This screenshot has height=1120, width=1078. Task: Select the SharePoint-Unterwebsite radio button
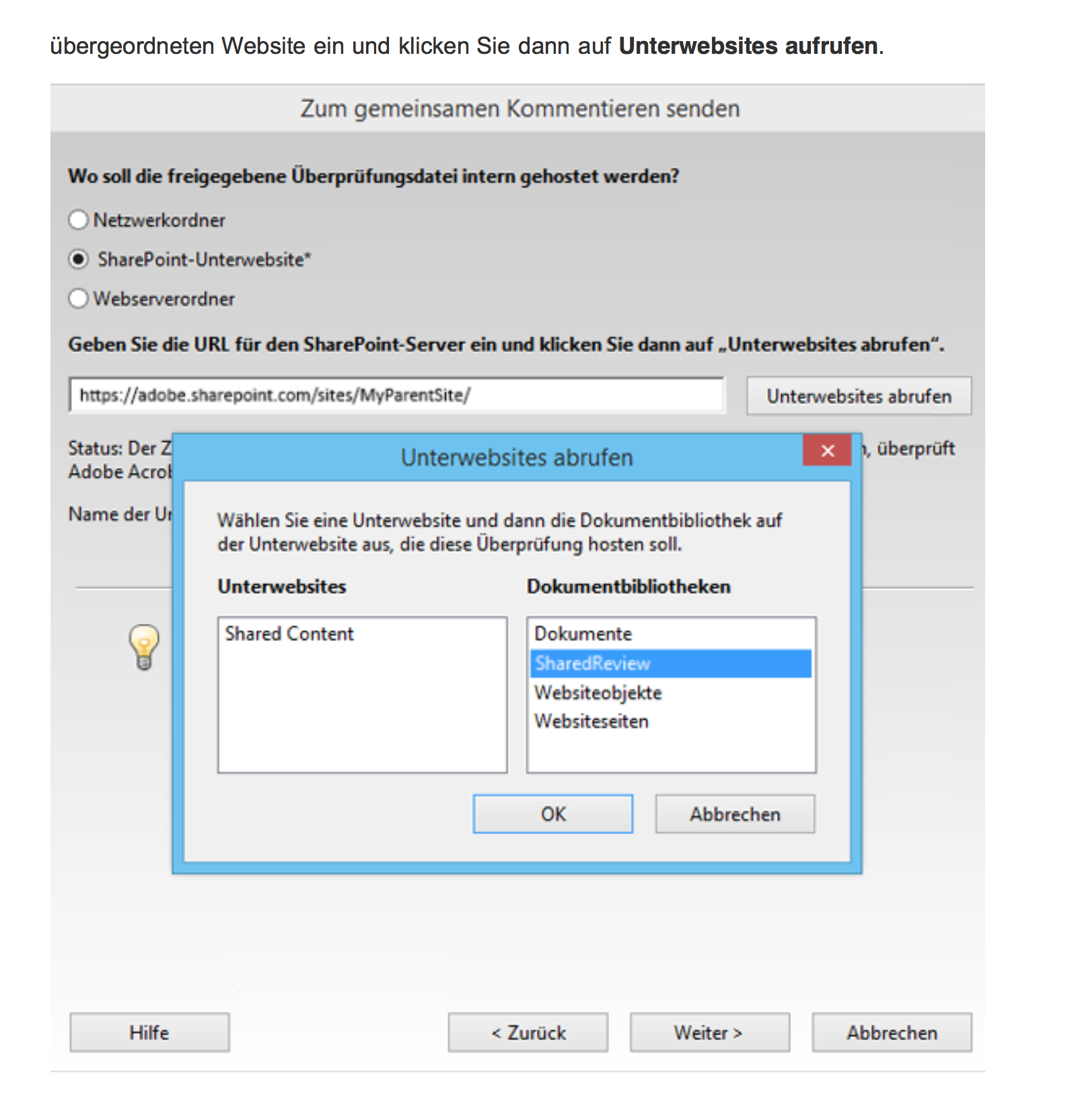point(79,259)
